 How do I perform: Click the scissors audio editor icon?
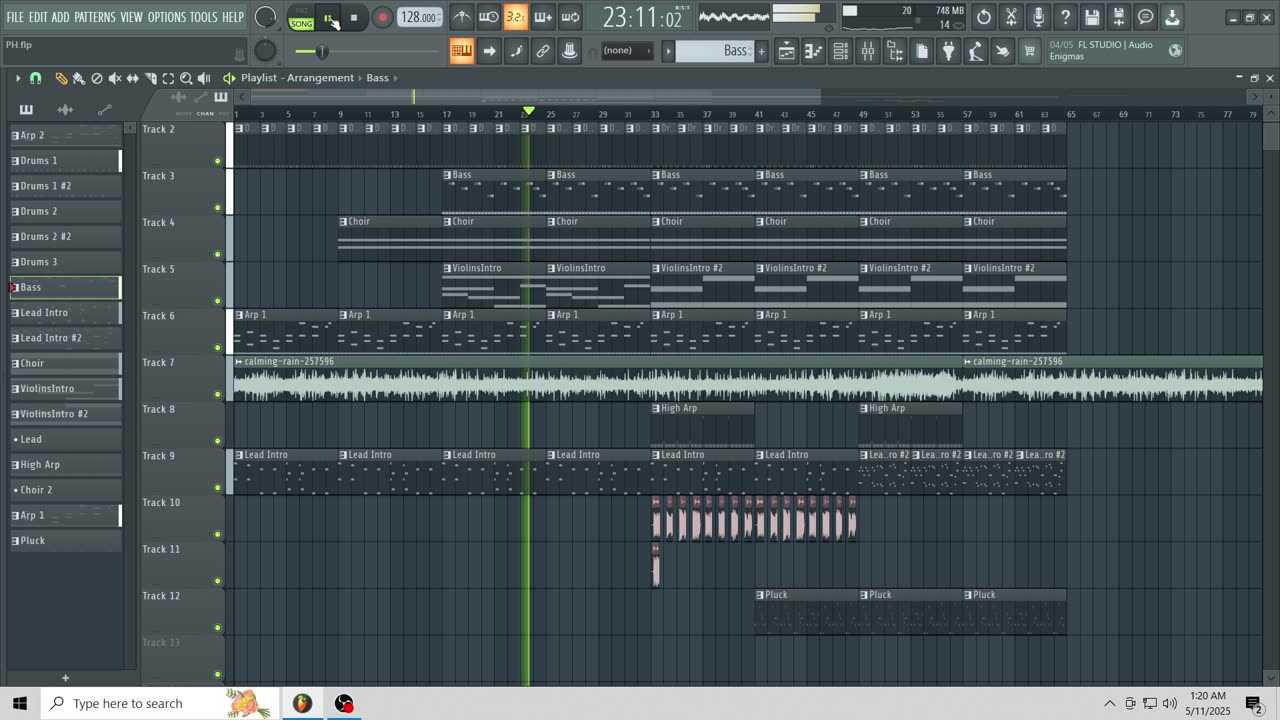[1011, 17]
